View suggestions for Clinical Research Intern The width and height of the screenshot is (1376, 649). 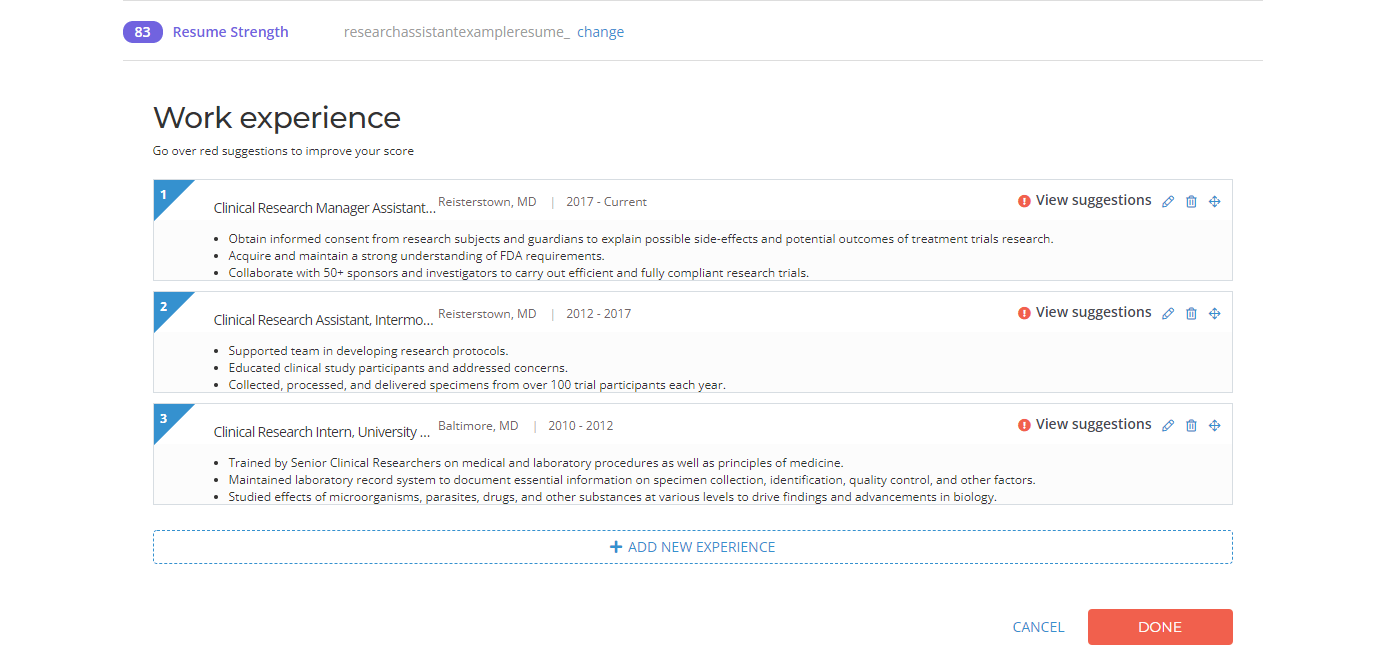point(1092,425)
